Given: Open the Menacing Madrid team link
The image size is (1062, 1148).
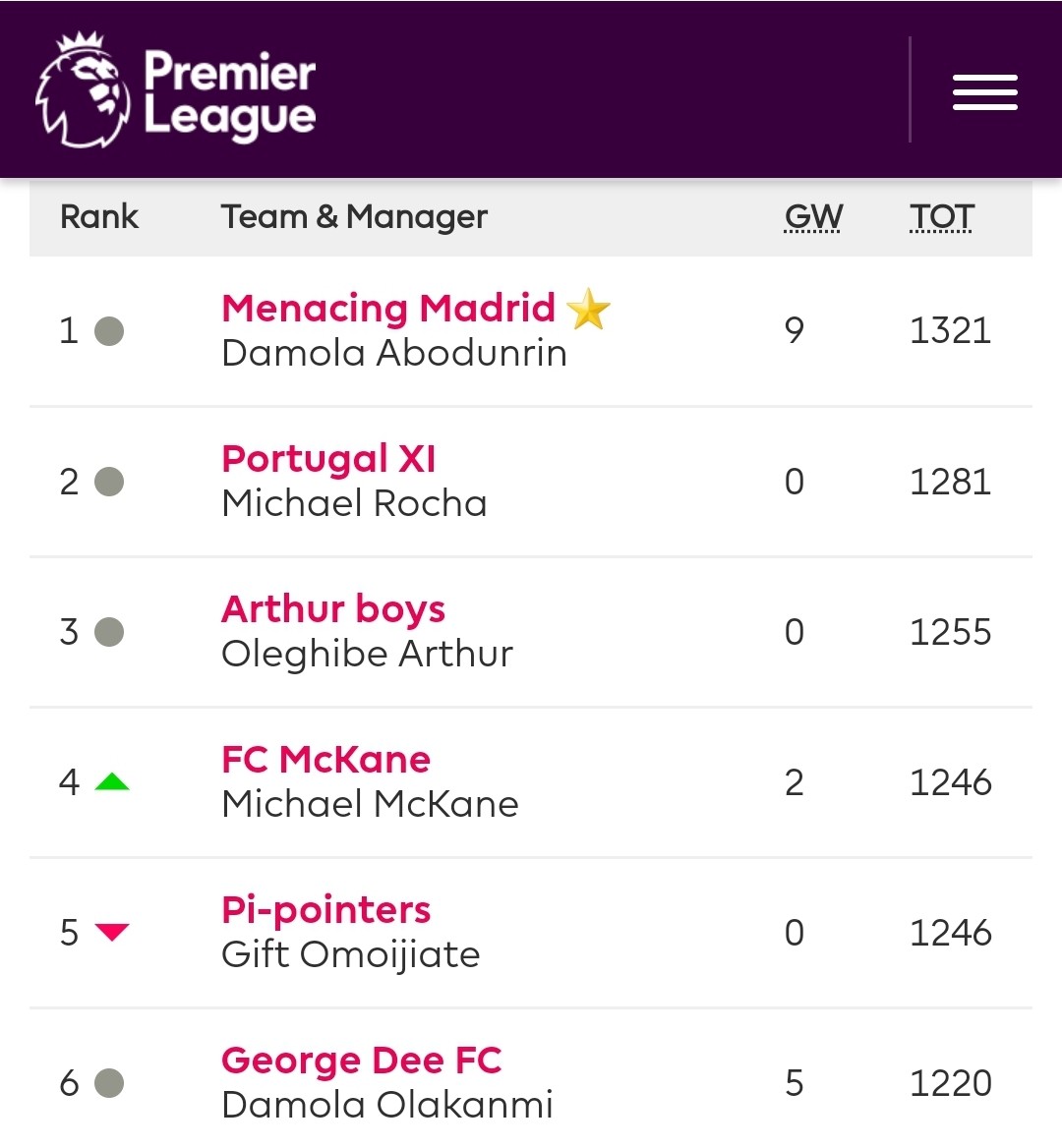Looking at the screenshot, I should coord(388,309).
